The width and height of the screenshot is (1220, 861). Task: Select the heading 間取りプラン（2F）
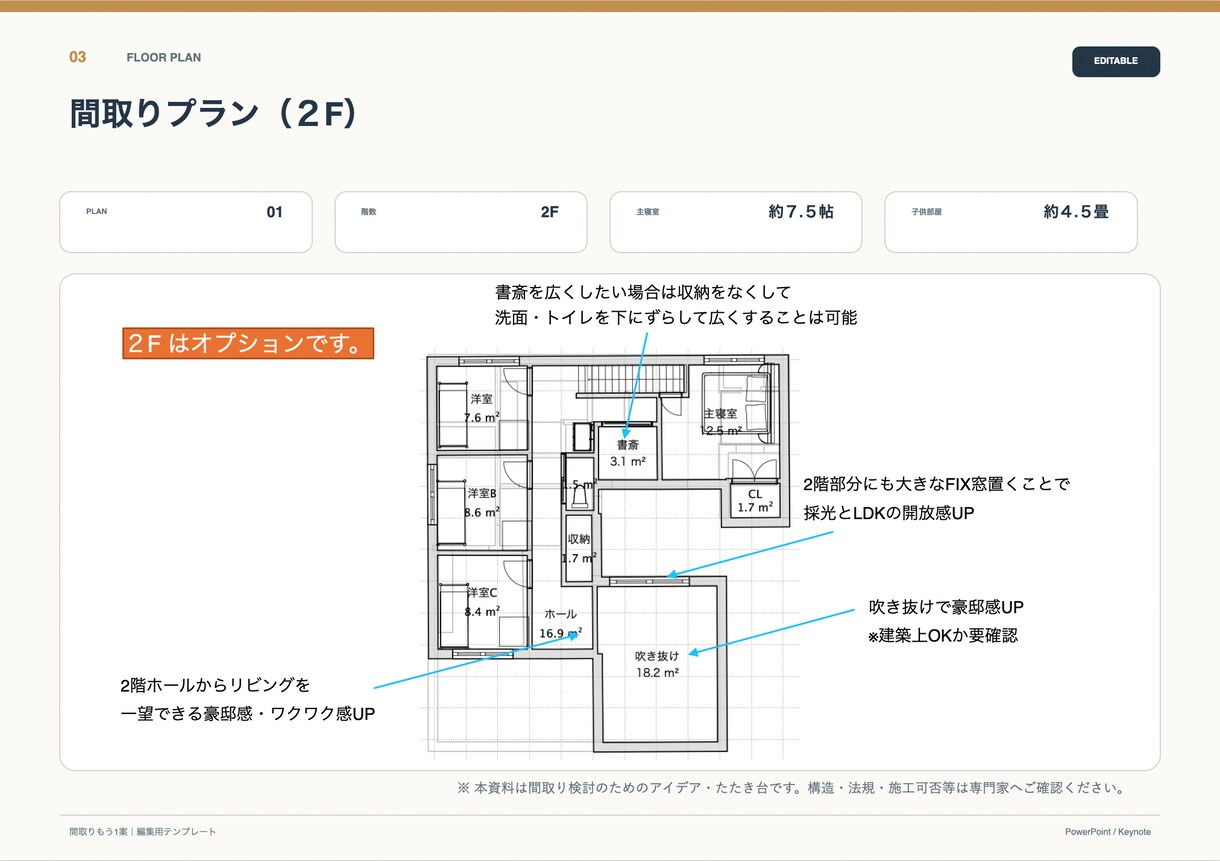[214, 114]
